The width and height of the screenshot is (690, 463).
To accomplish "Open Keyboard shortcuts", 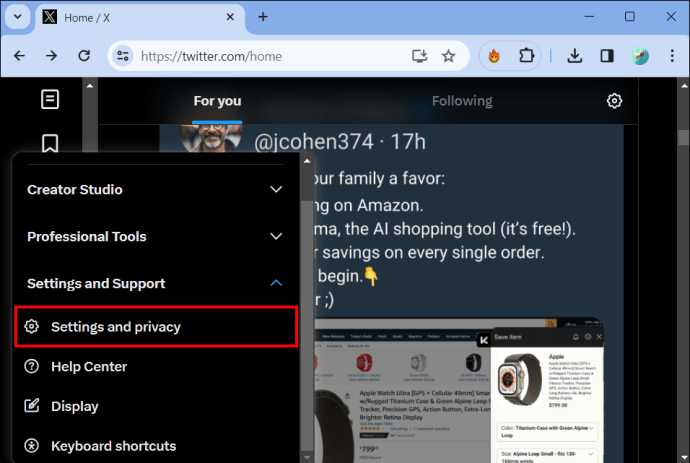I will (156, 446).
